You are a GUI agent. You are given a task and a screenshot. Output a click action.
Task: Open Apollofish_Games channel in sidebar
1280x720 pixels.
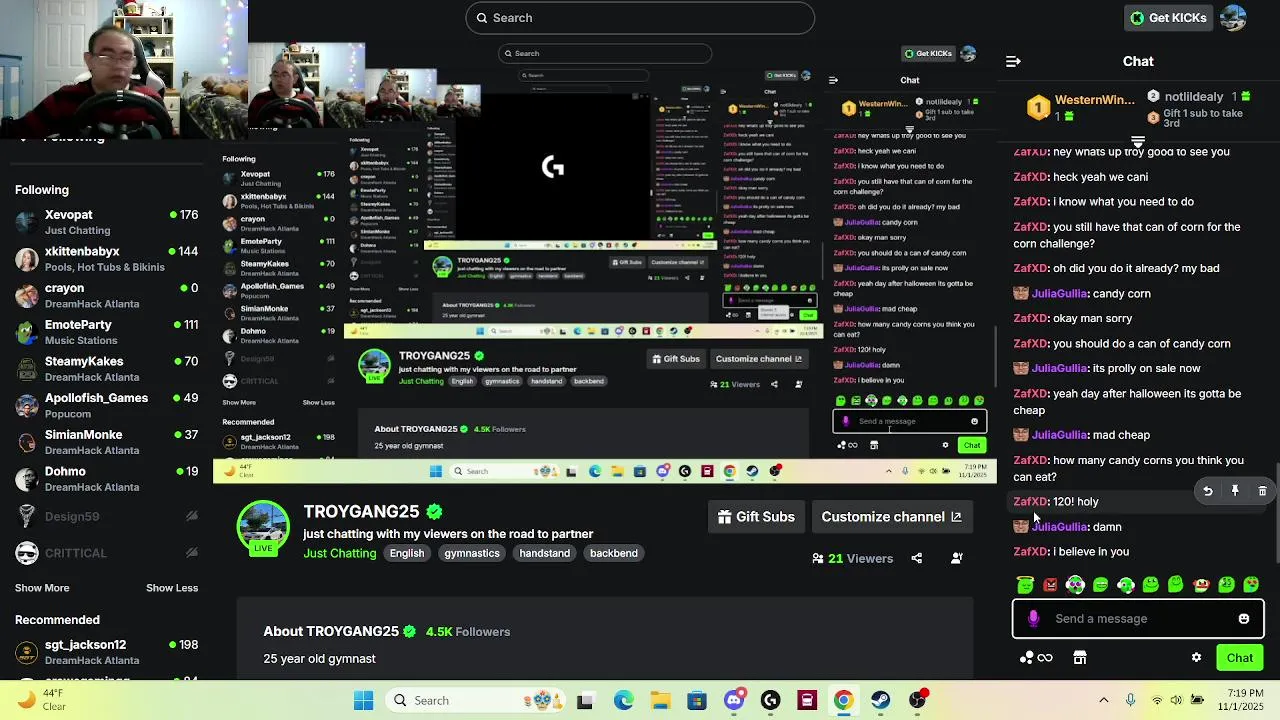(106, 405)
